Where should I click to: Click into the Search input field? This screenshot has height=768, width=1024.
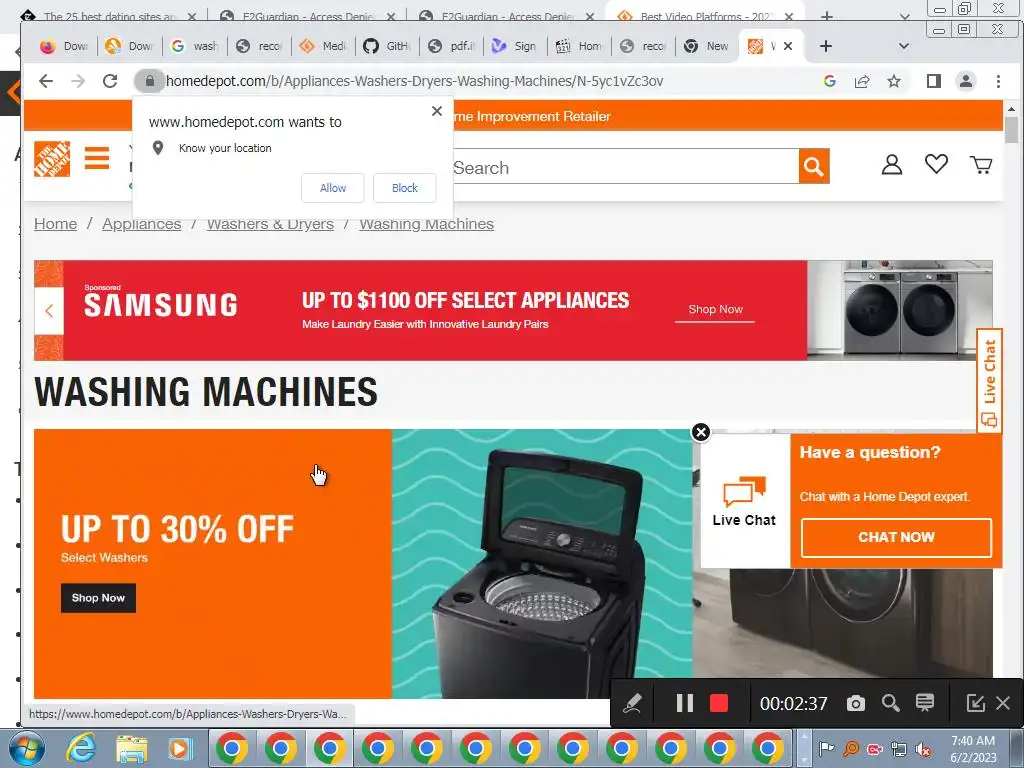(x=625, y=167)
